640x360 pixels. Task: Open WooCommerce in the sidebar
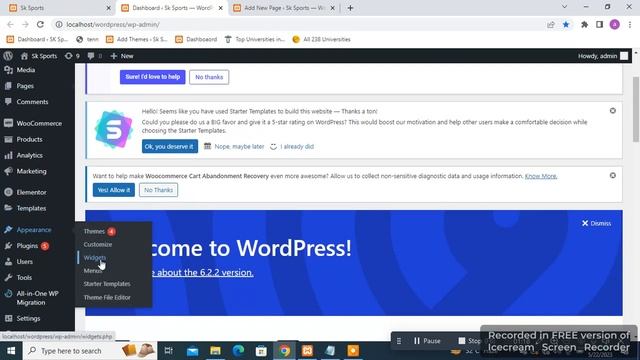[x=39, y=123]
